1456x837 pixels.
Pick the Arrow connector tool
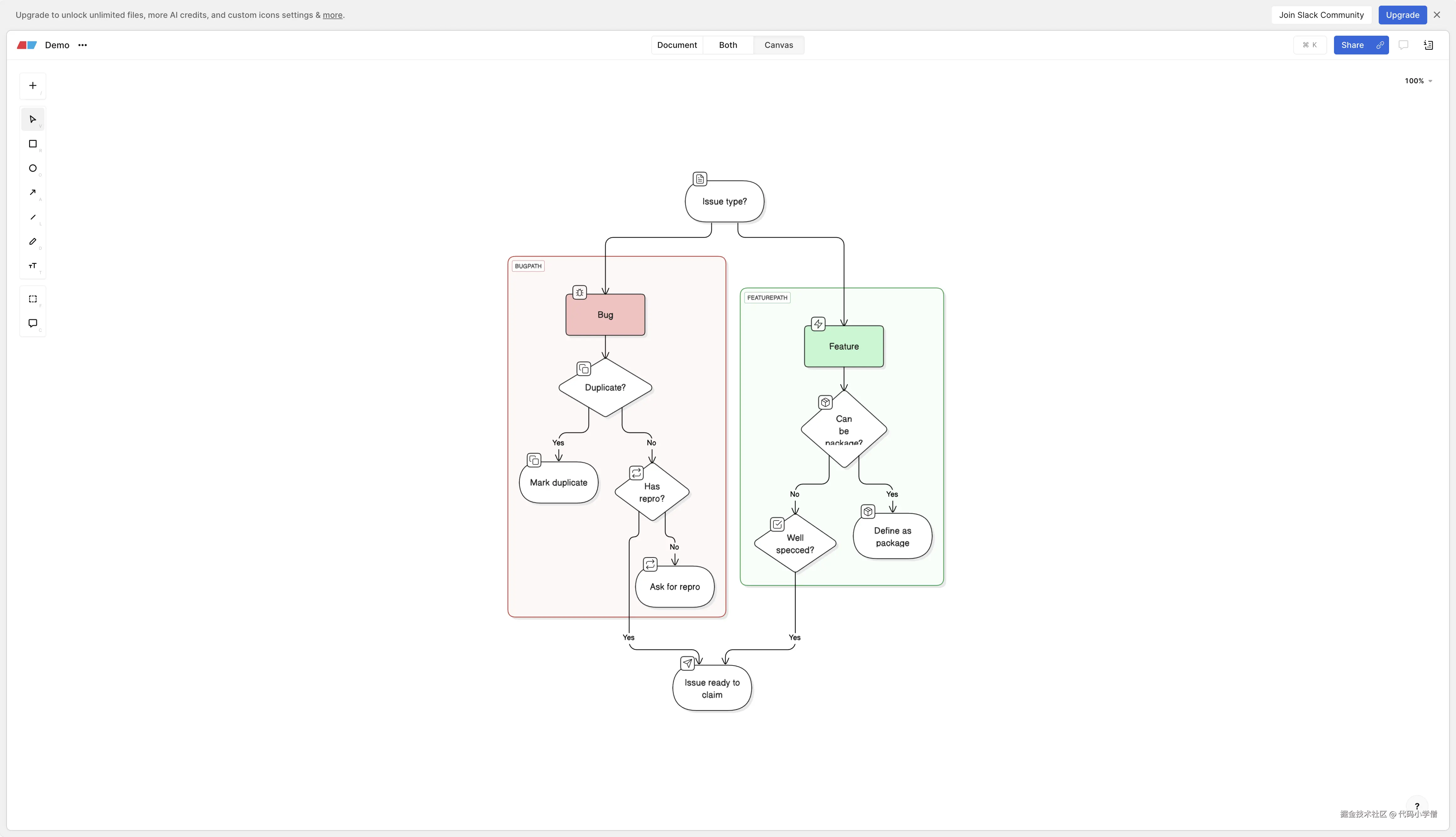(x=33, y=193)
